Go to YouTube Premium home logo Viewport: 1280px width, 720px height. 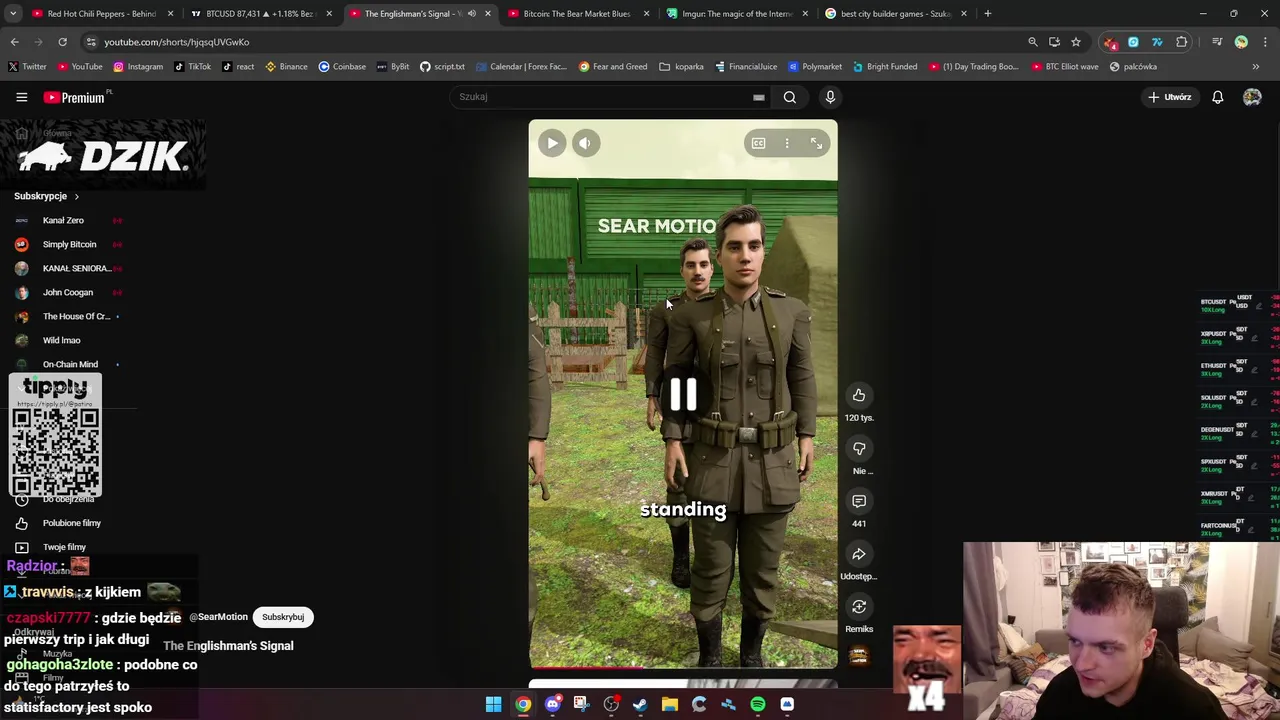coord(75,97)
